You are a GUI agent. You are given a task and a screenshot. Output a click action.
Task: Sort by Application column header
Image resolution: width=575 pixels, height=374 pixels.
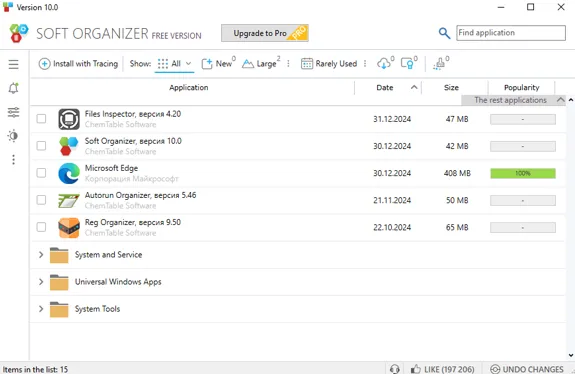tap(188, 88)
